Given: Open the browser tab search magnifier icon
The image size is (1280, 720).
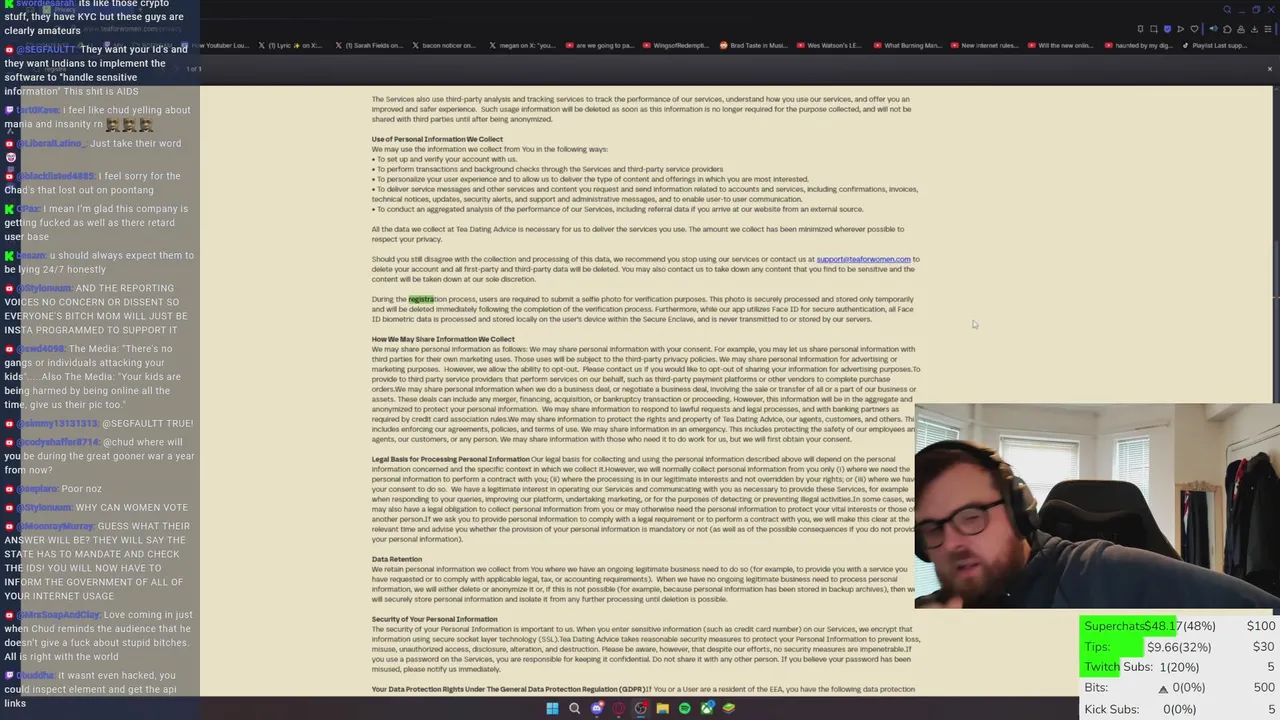Looking at the screenshot, I should [1227, 10].
